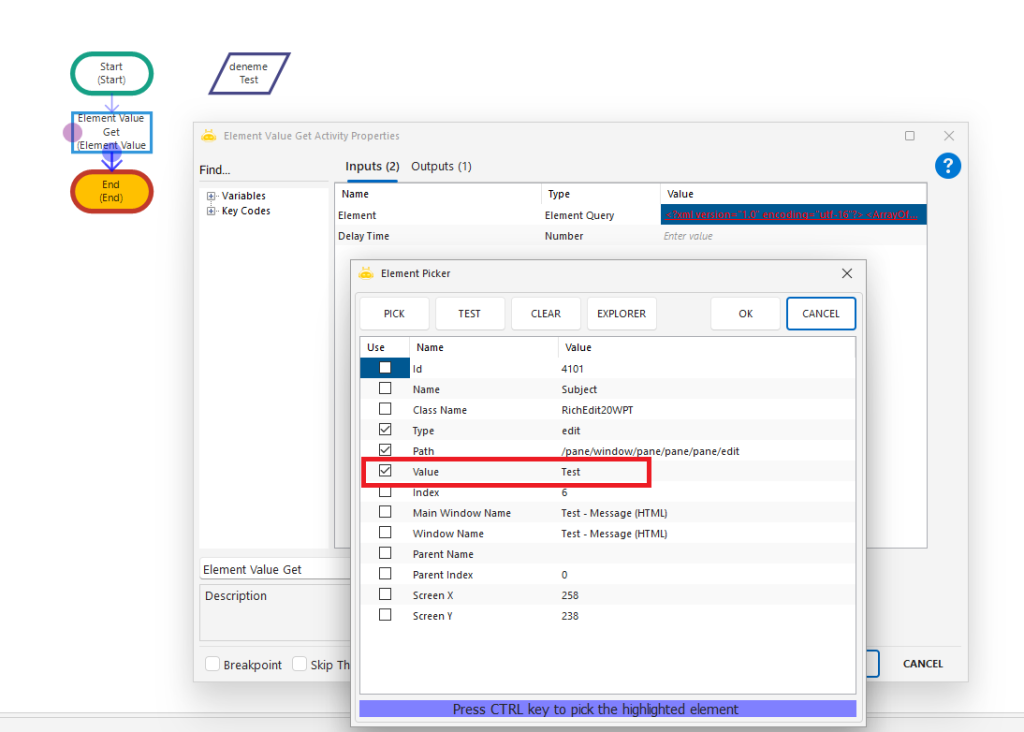Toggle the Breakpoint checkbox
Viewport: 1024px width, 732px height.
point(213,664)
